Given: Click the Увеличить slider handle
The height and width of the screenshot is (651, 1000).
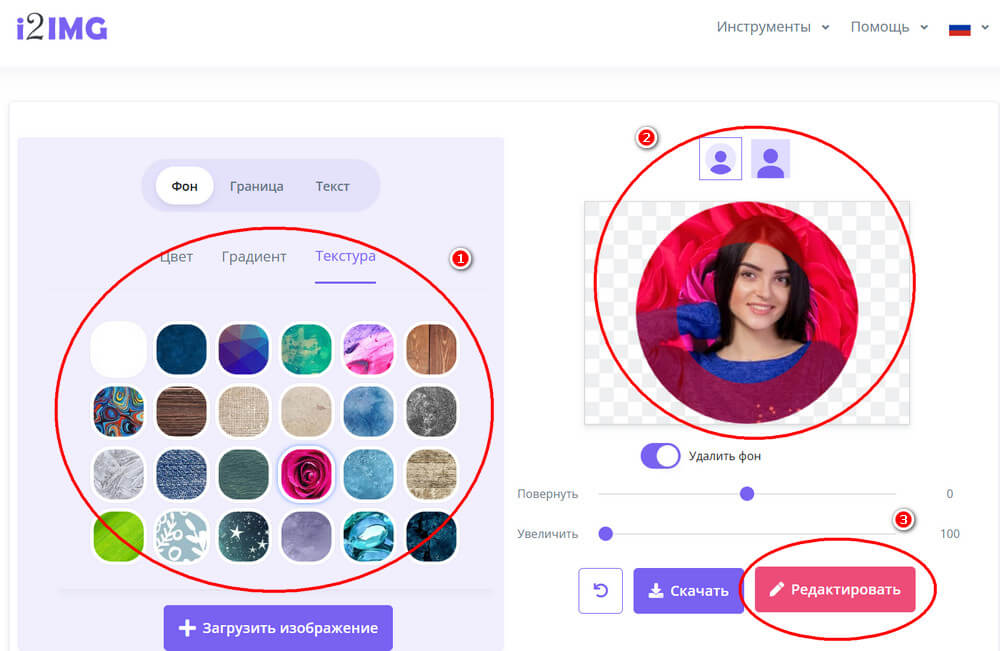Looking at the screenshot, I should point(606,534).
